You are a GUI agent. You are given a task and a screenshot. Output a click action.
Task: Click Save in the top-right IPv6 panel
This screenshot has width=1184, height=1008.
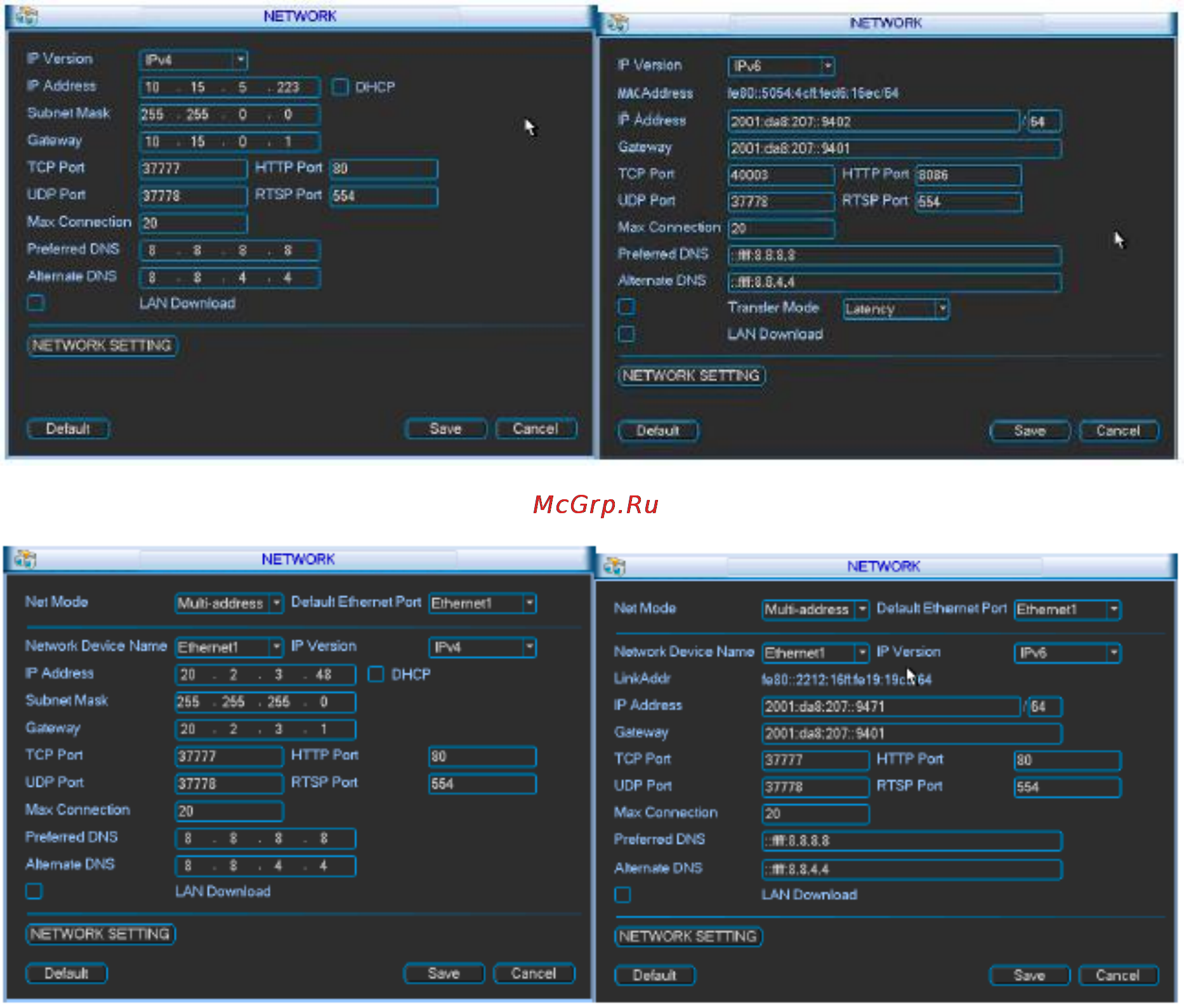click(x=1030, y=431)
